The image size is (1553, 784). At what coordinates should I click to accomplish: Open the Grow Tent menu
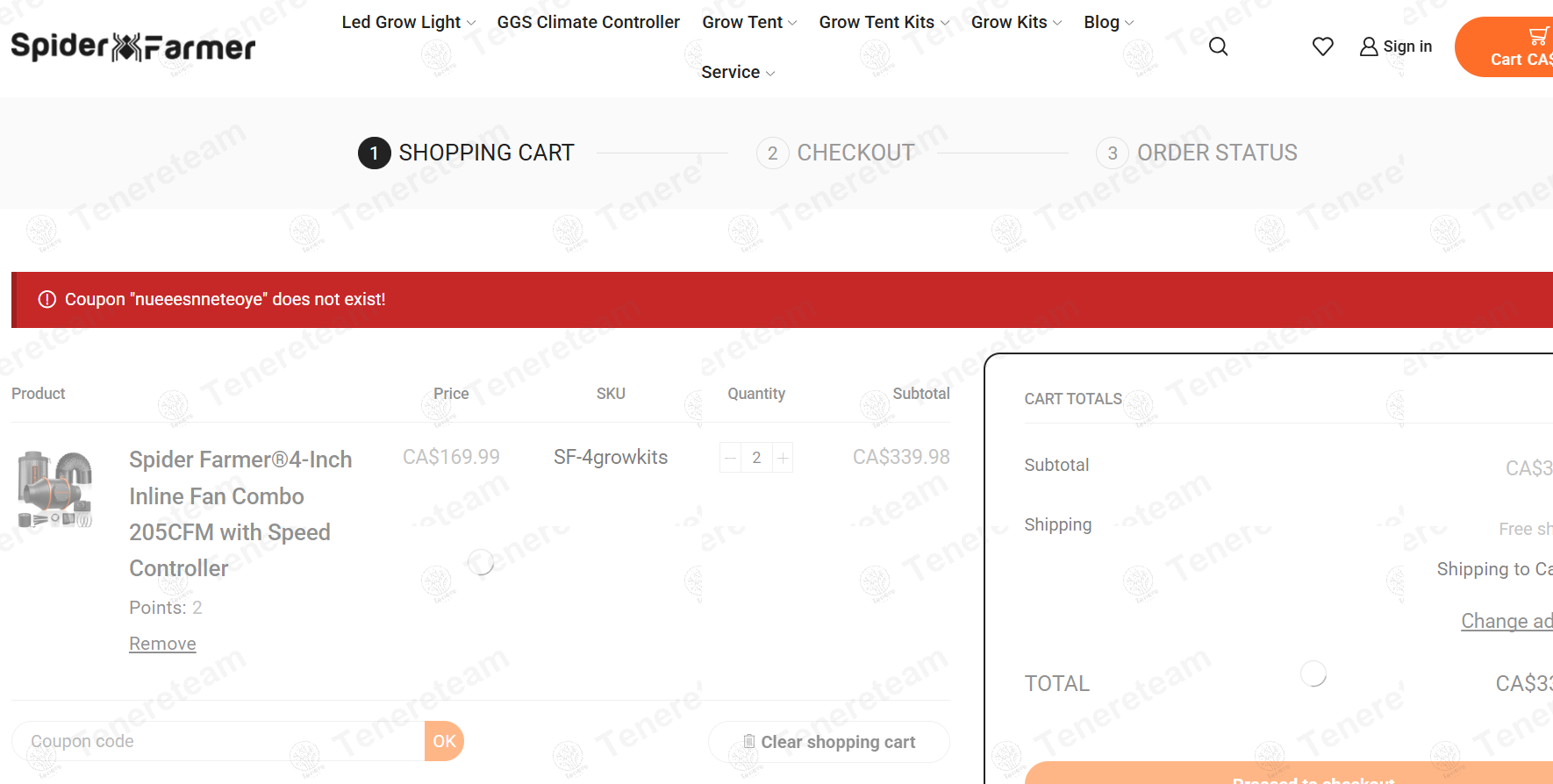[x=742, y=22]
